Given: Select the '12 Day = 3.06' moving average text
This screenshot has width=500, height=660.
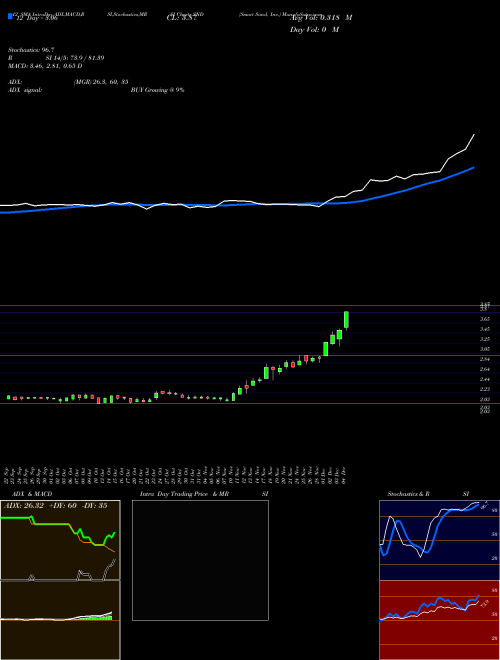Looking at the screenshot, I should 37,18.
